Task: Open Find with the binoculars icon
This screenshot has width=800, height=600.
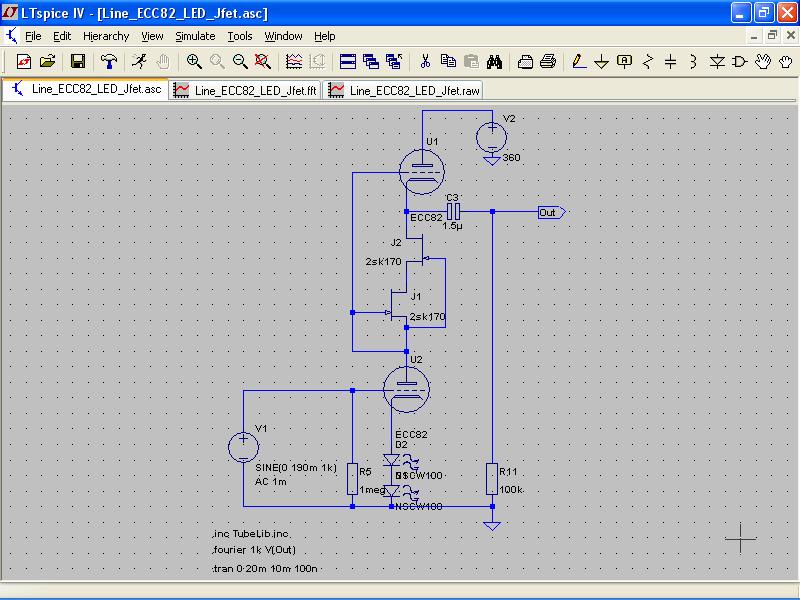Action: 494,62
